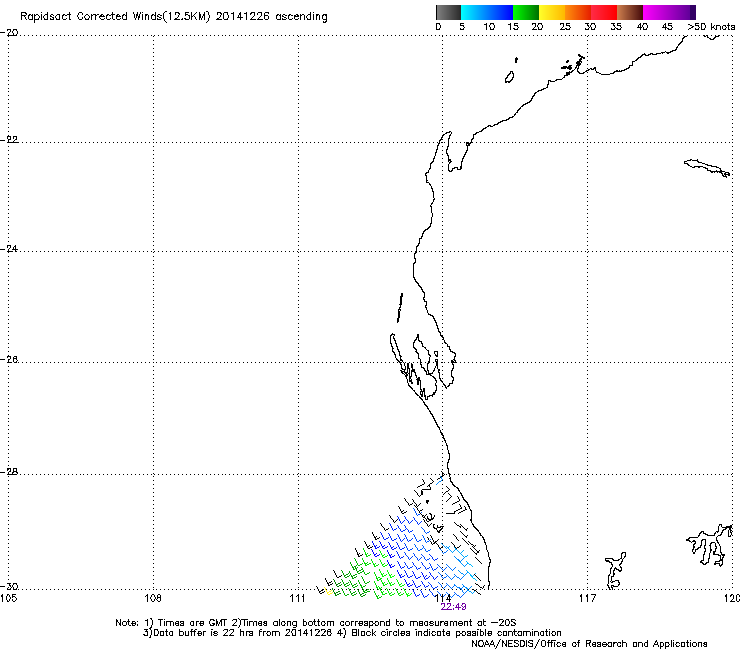Viewport: 740px width, 650px height.
Task: Click the '-22' latitude axis label
Action: click(x=9, y=140)
